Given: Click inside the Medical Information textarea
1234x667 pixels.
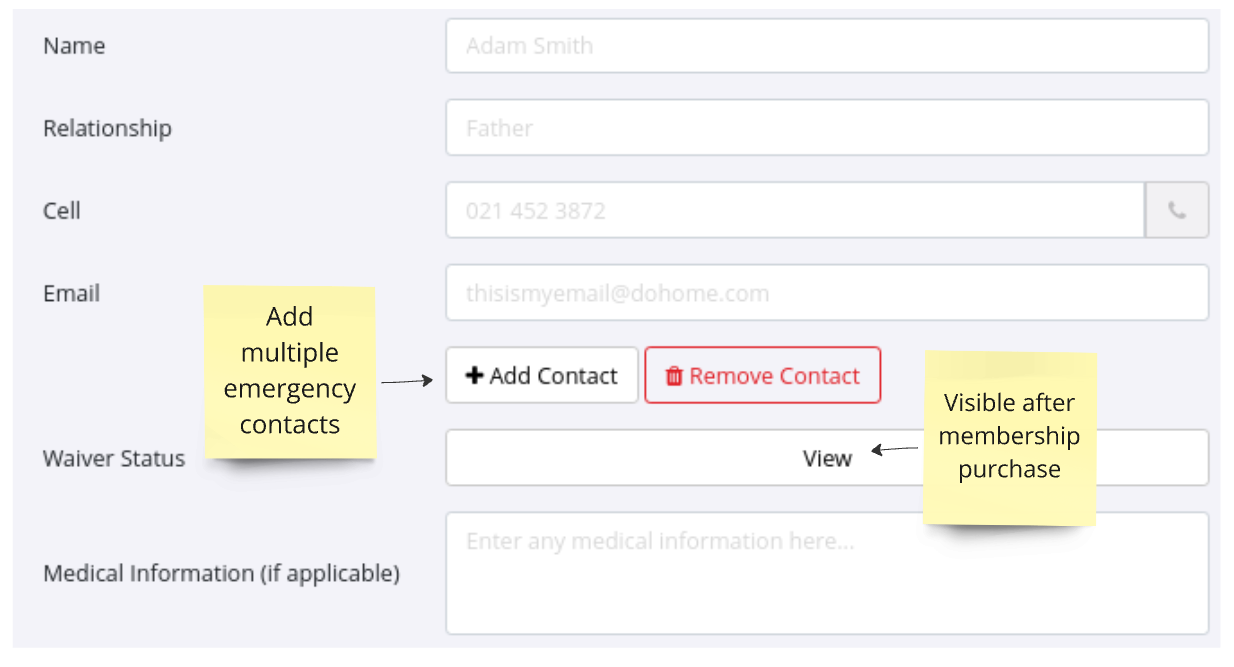Looking at the screenshot, I should [x=827, y=574].
